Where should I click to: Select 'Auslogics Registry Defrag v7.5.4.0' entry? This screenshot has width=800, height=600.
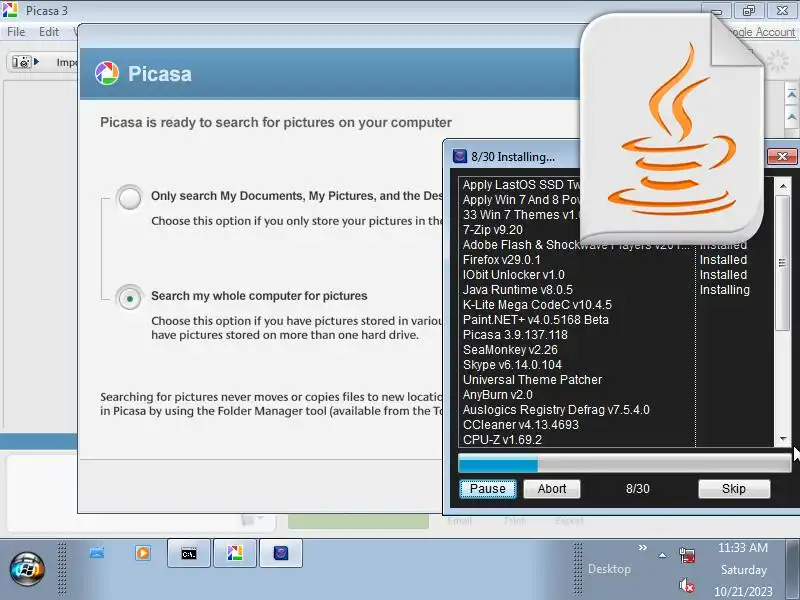[x=556, y=410]
